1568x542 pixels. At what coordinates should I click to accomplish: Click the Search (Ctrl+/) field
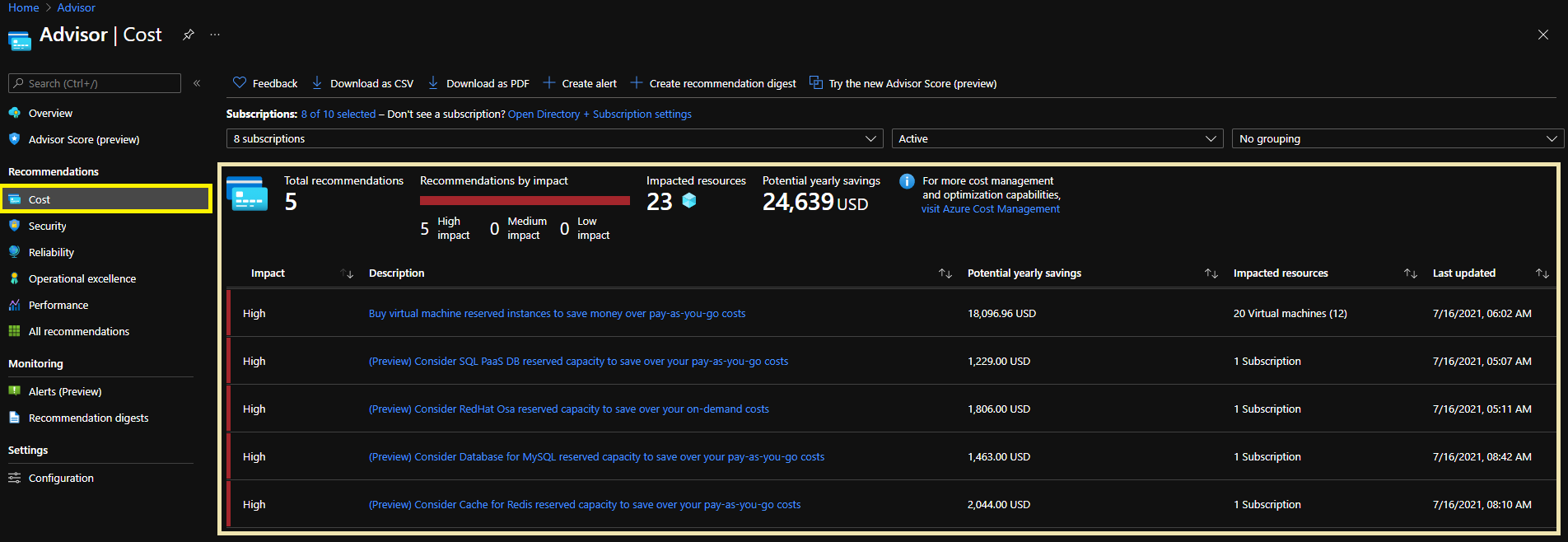pos(95,83)
